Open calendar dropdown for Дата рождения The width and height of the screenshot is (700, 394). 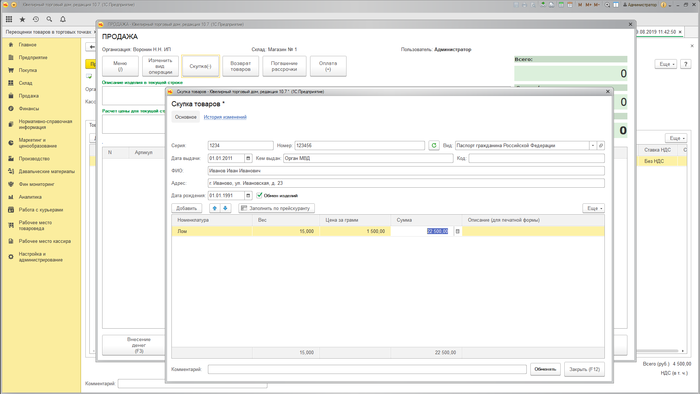click(x=248, y=195)
